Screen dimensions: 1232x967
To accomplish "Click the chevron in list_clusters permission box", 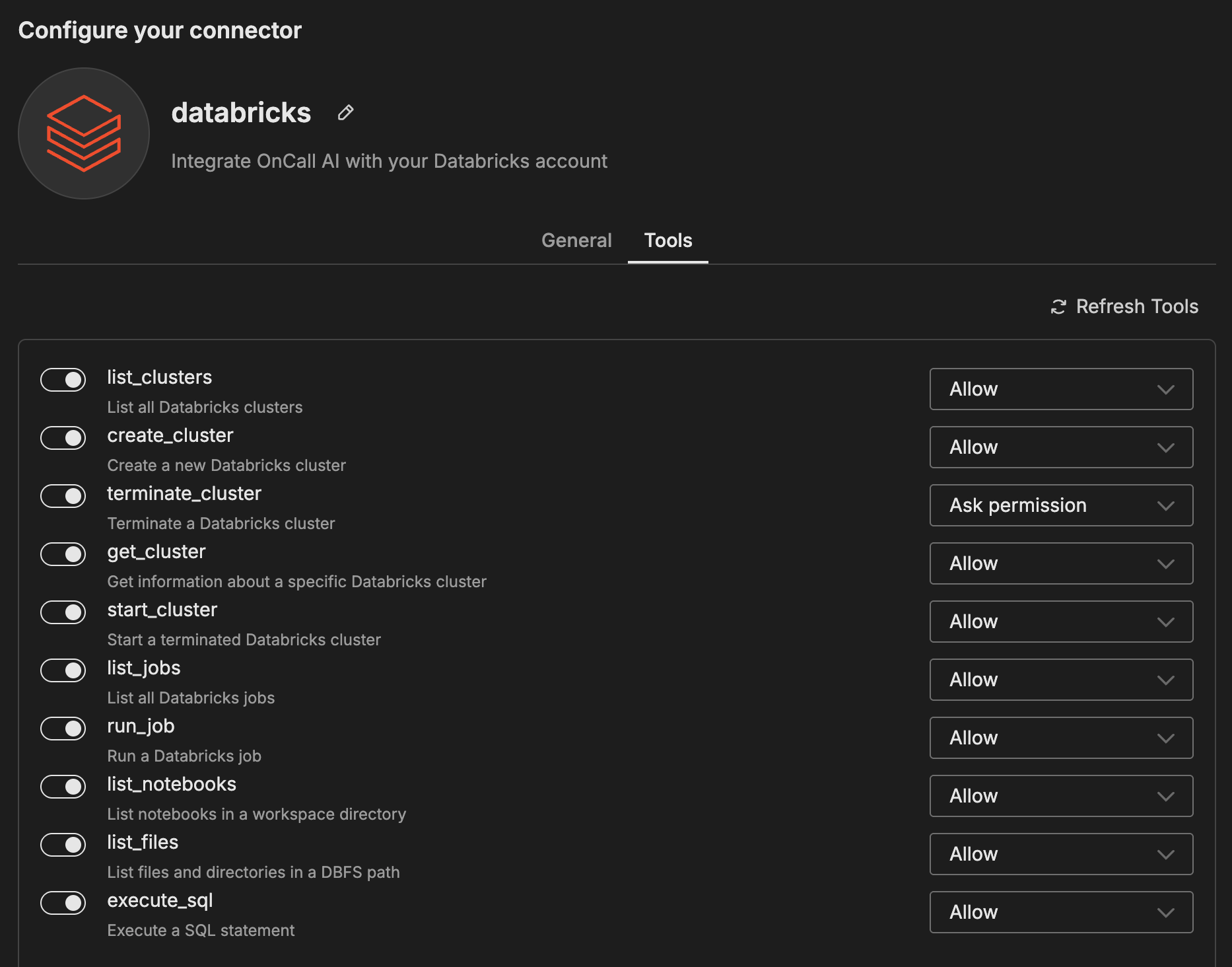I will coord(1165,389).
